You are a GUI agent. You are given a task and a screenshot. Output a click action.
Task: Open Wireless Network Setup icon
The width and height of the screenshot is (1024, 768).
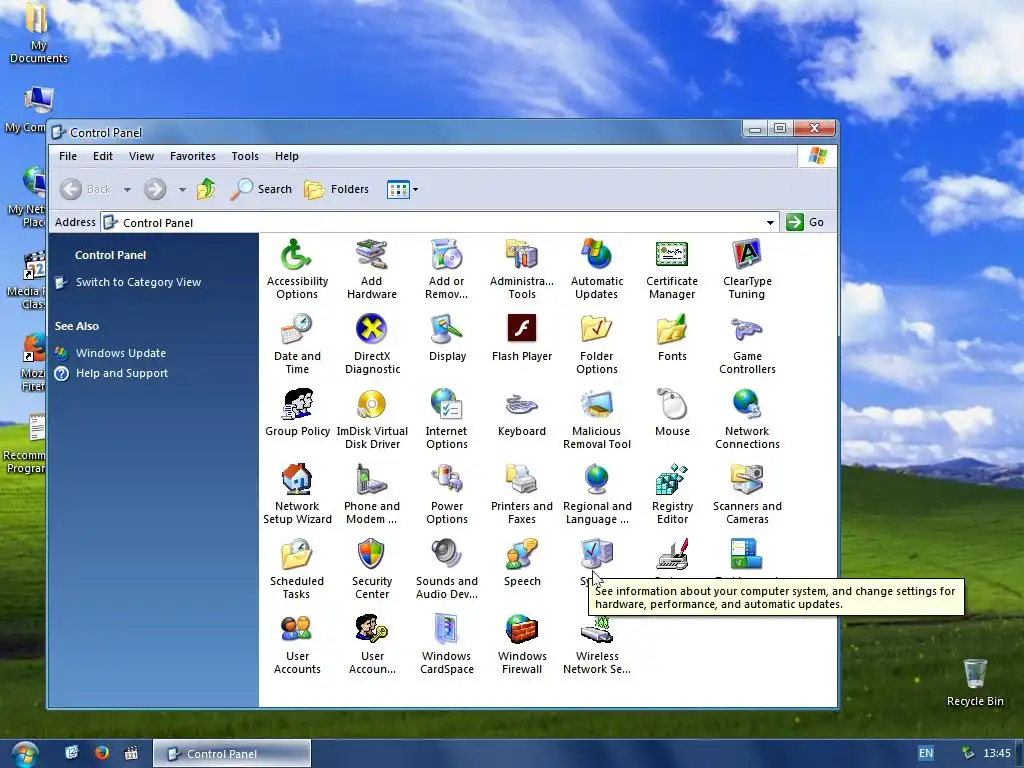pyautogui.click(x=597, y=644)
